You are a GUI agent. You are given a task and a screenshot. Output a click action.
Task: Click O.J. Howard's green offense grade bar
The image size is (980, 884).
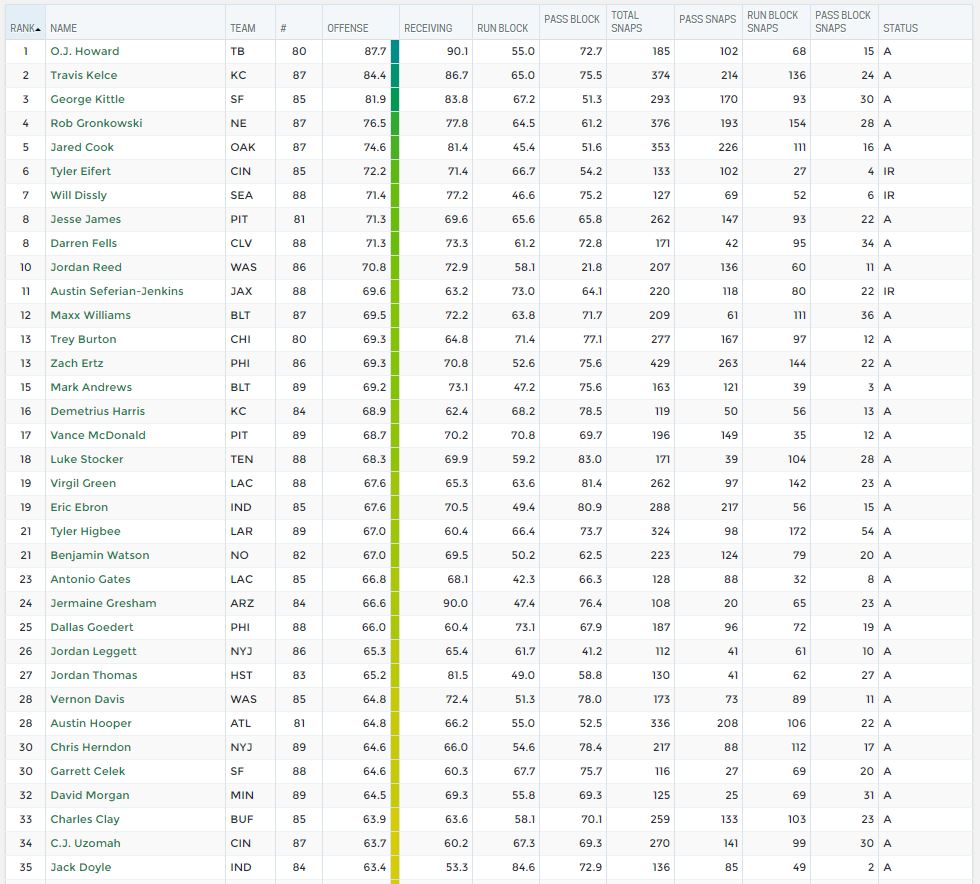click(x=395, y=51)
